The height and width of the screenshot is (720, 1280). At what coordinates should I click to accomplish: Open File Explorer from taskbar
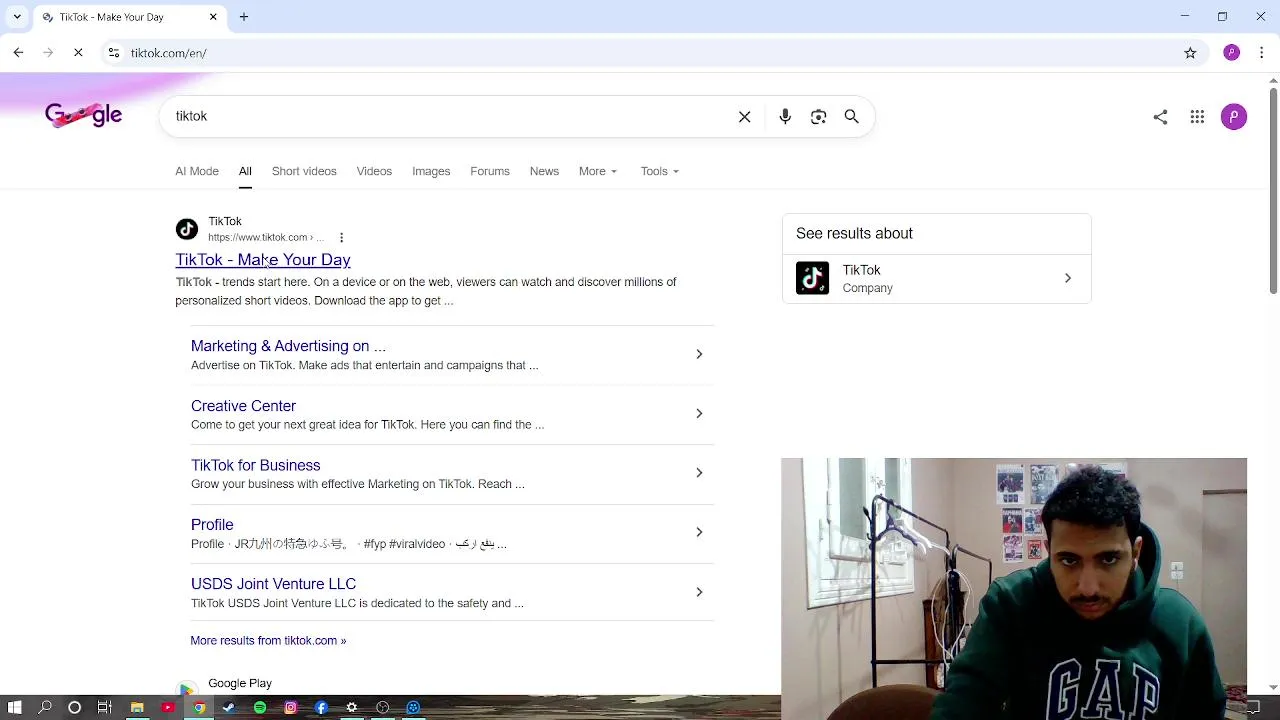137,707
